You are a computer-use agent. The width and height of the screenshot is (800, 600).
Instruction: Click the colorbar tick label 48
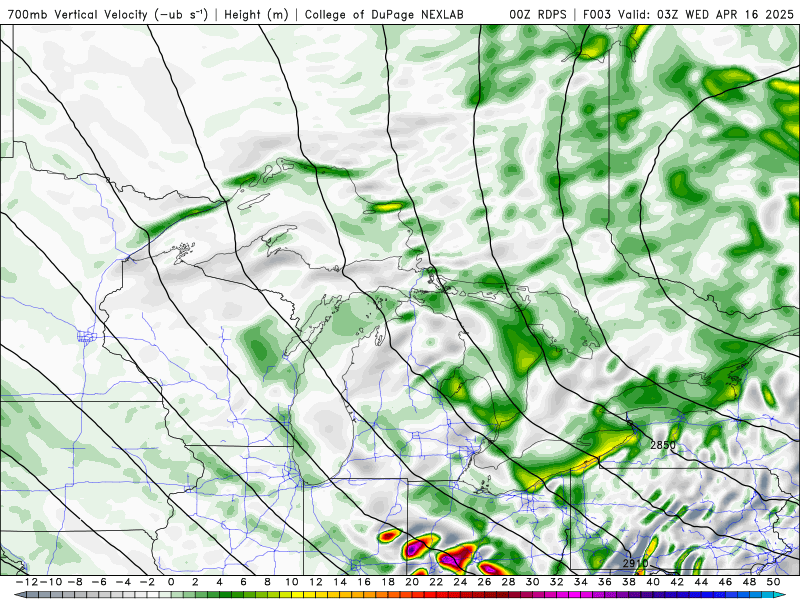point(749,582)
